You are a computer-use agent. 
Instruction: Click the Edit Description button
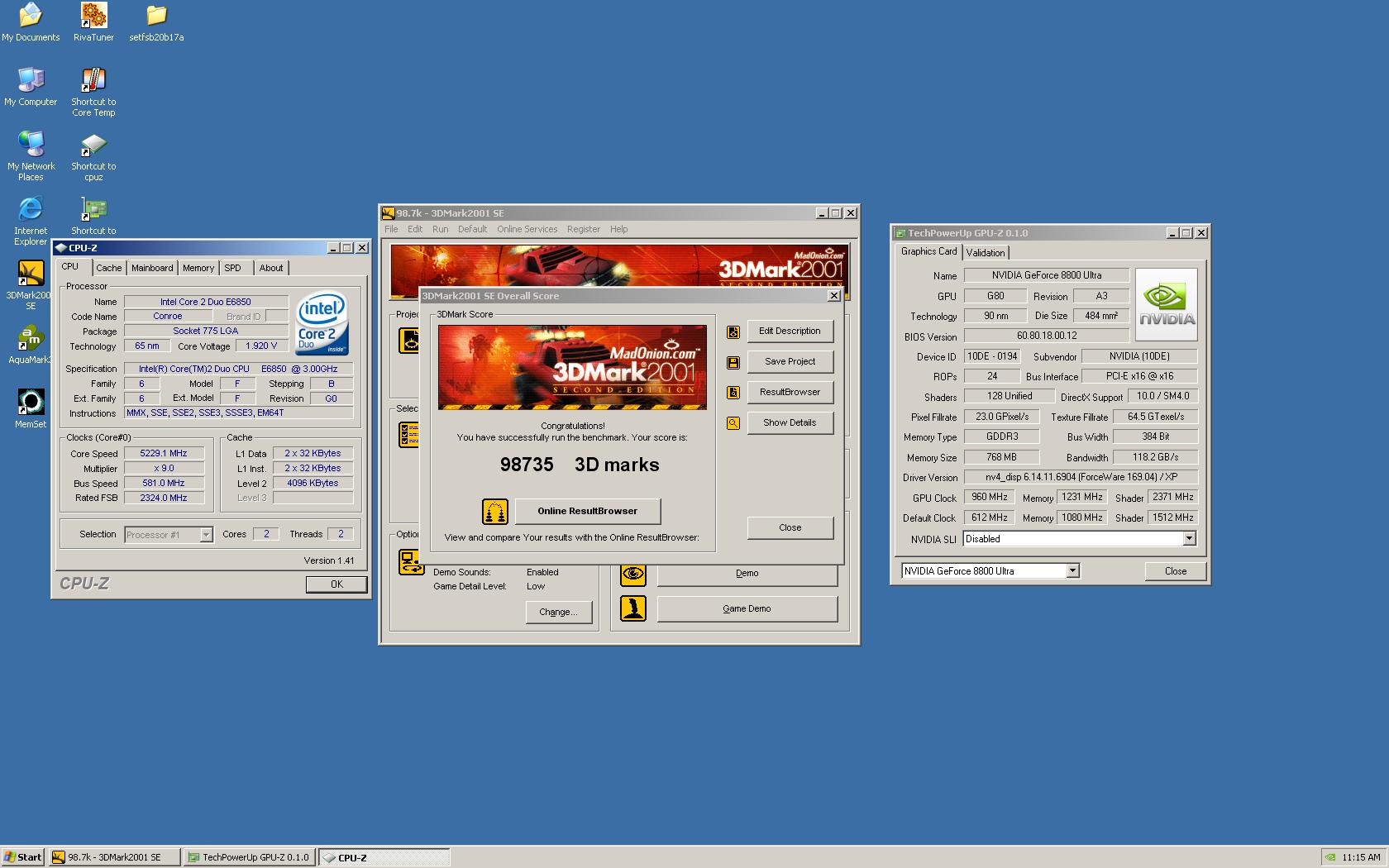coord(790,331)
